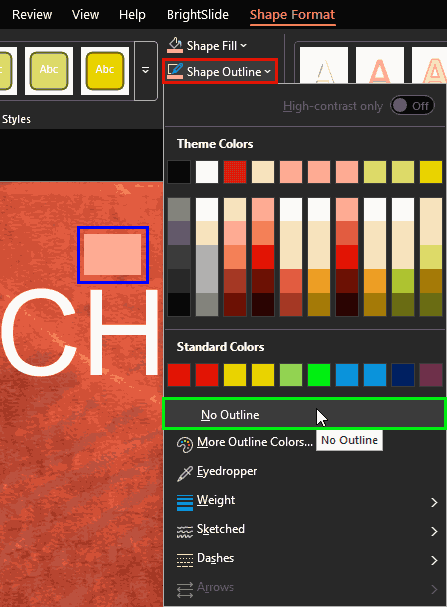Click the More Outline Colors palette icon
The width and height of the screenshot is (447, 607).
point(185,444)
